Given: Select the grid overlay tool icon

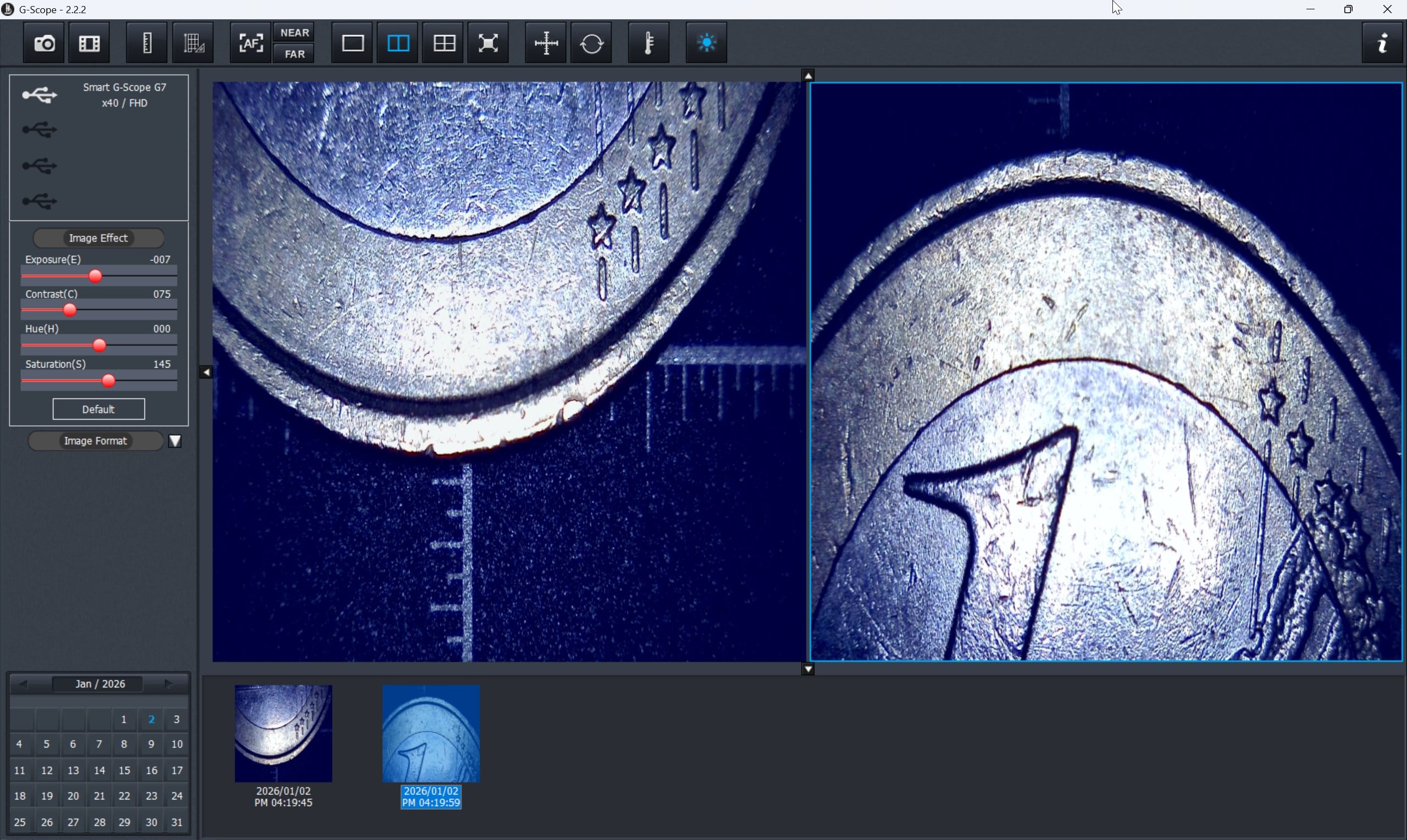Looking at the screenshot, I should (193, 43).
